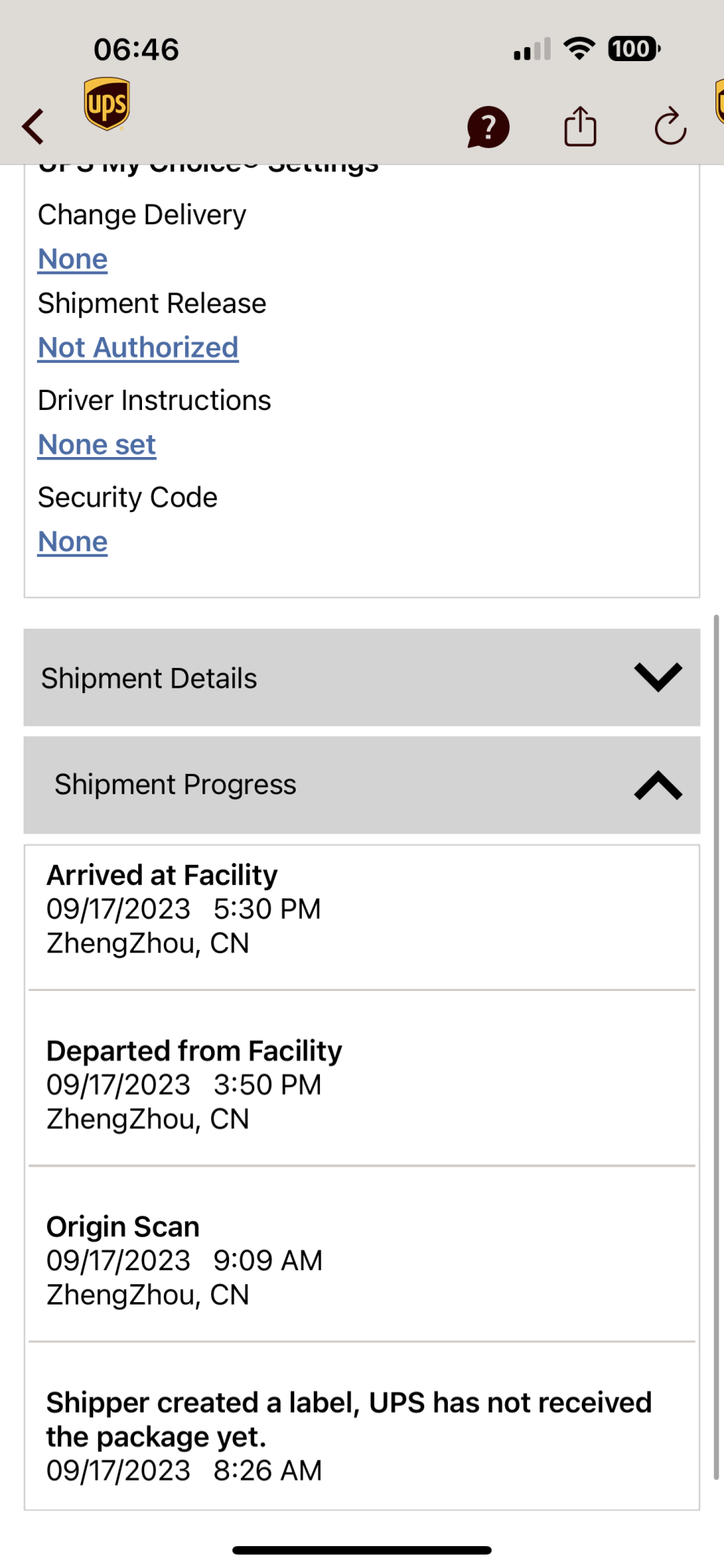
Task: Open the help chat question icon
Action: coord(488,127)
